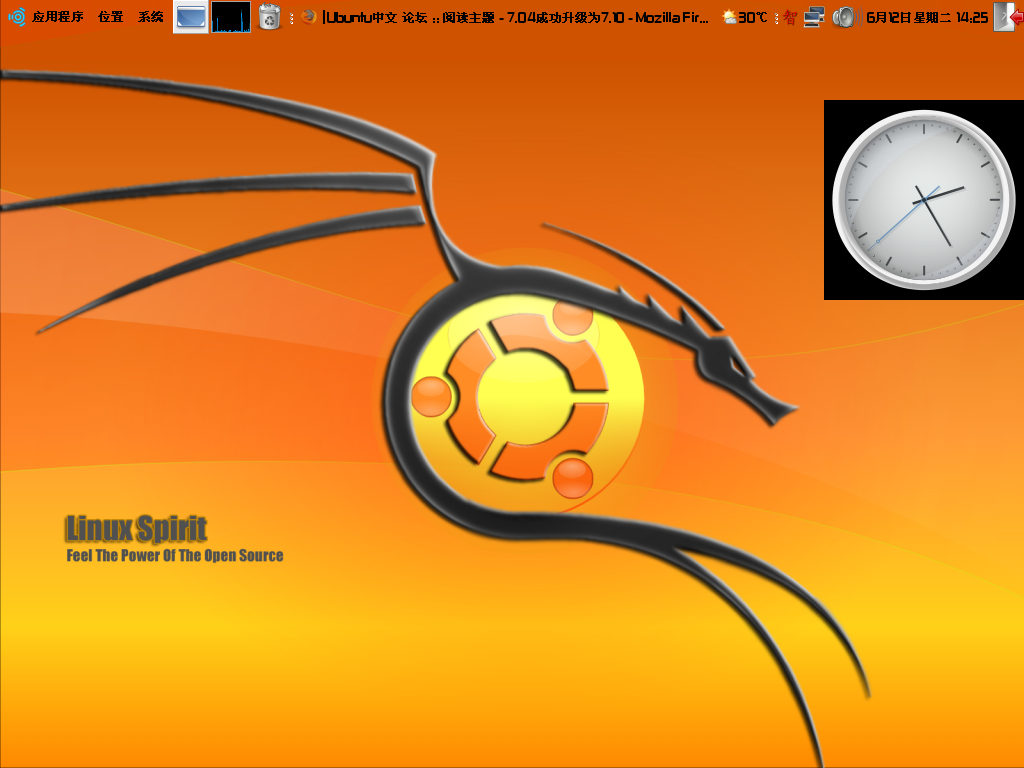
Task: Open the weather applet sun icon
Action: tap(729, 17)
